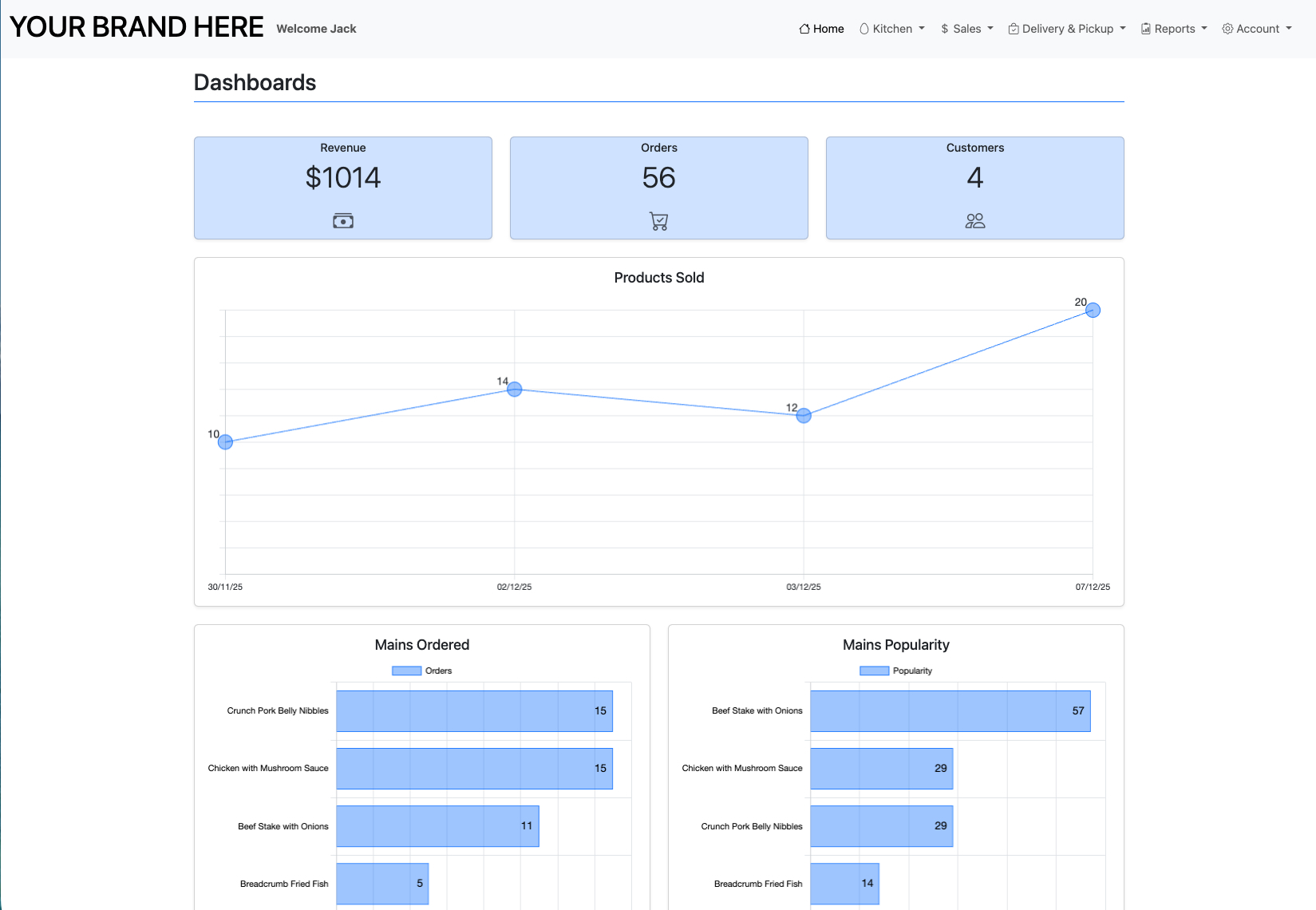This screenshot has width=1316, height=910.
Task: Click the YOUR BRAND HERE logo
Action: (136, 26)
